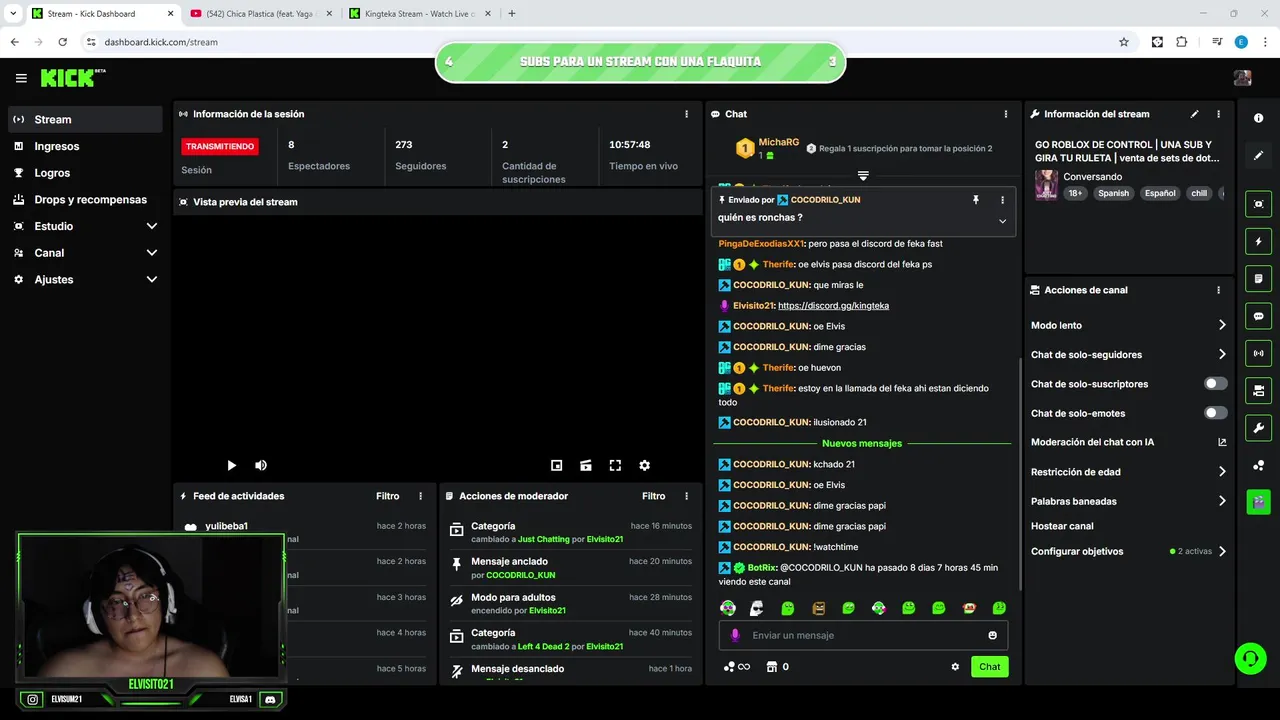Switch to the Chica Plastica YouTube tab

[261, 14]
